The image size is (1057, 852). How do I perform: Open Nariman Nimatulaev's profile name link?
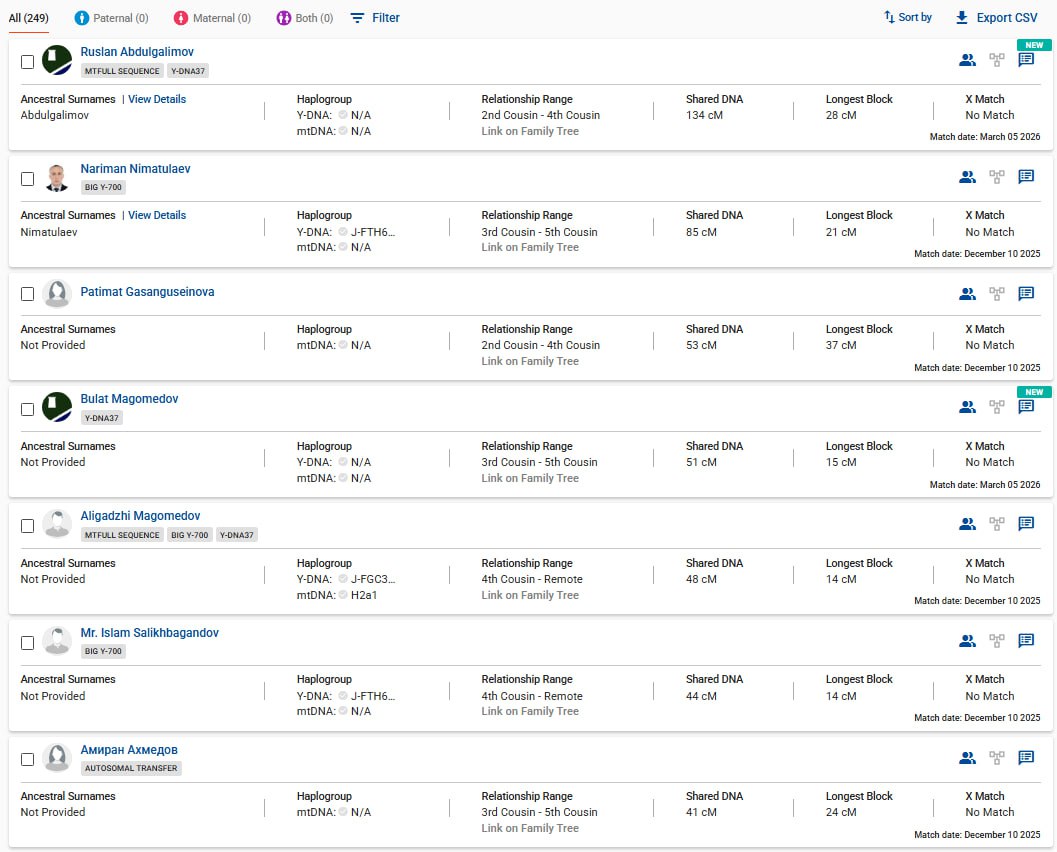click(x=135, y=169)
